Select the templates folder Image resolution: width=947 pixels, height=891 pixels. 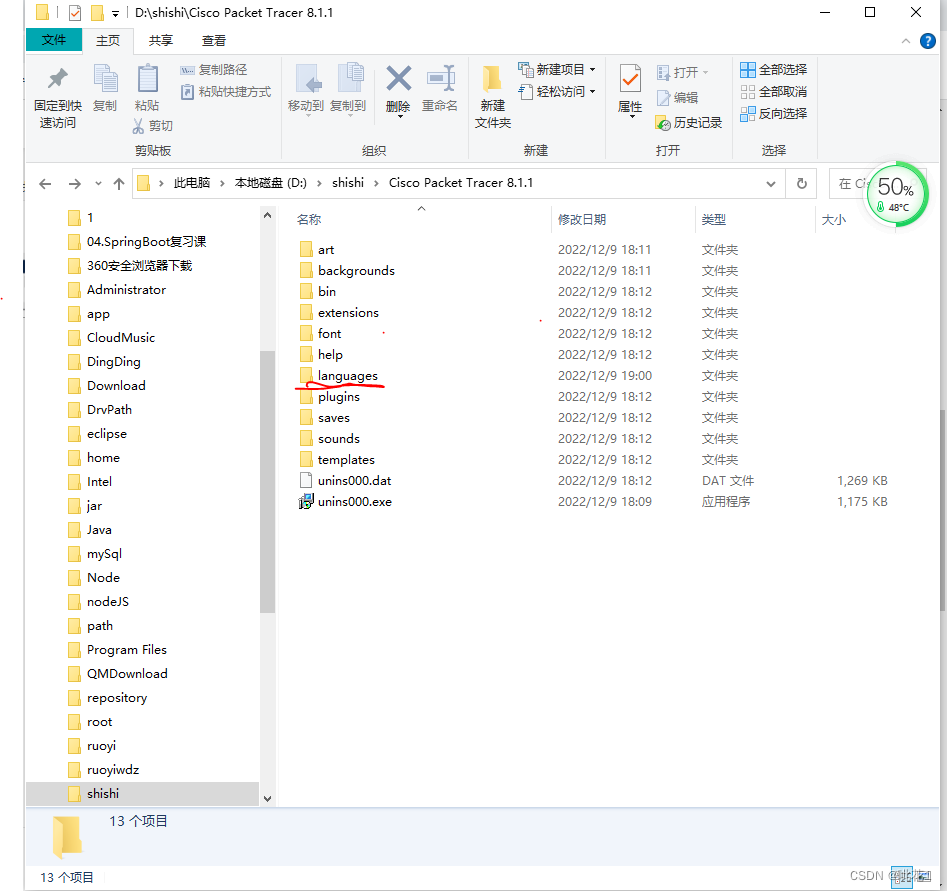coord(346,460)
